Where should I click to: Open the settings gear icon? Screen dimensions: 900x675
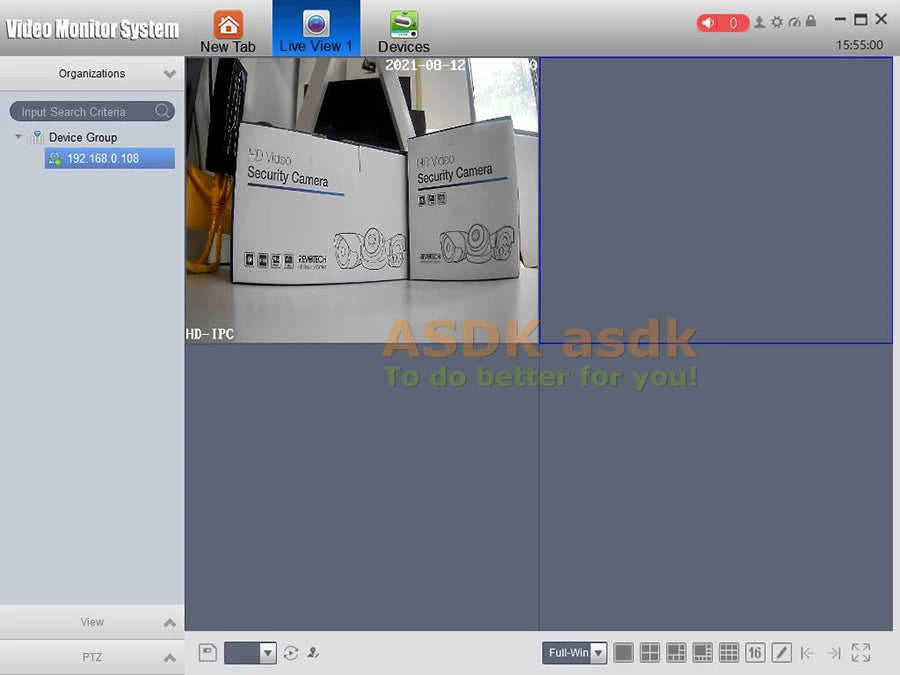click(776, 22)
